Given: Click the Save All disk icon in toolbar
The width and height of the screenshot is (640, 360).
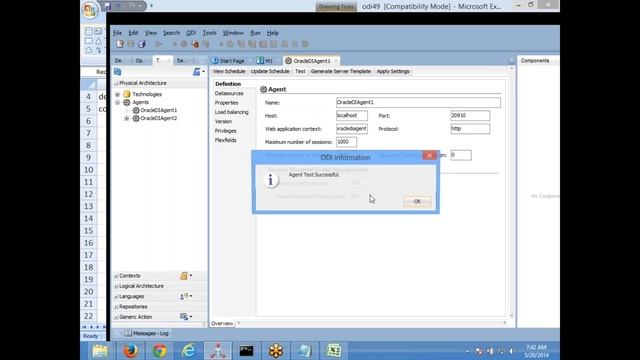Looking at the screenshot, I should [142, 44].
